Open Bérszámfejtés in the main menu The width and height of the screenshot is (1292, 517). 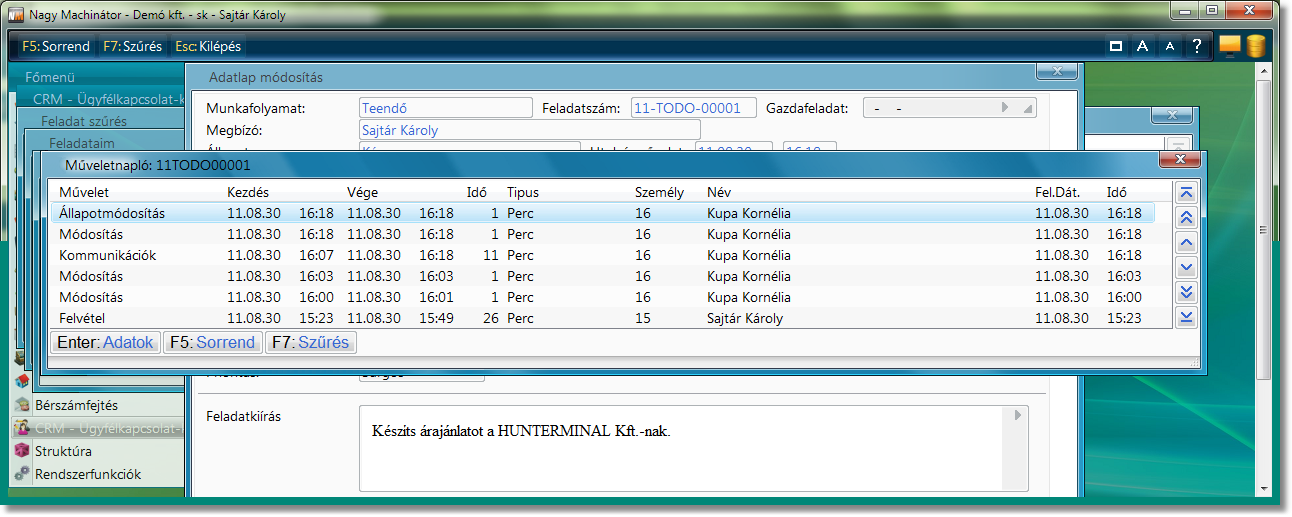(x=77, y=406)
